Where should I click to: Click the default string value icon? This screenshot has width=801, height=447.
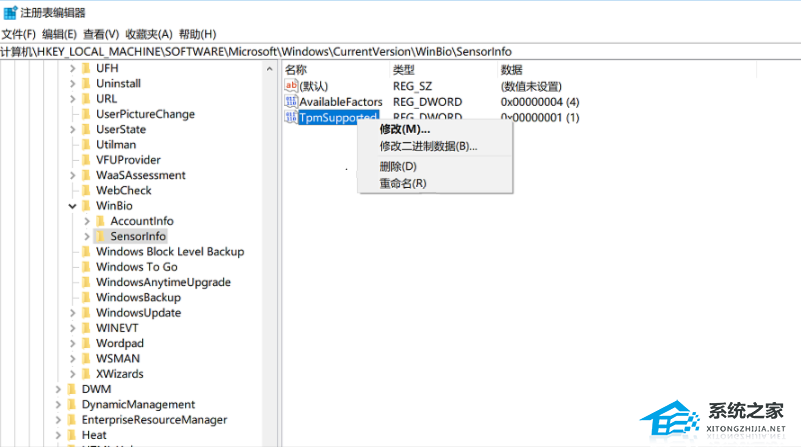[291, 86]
